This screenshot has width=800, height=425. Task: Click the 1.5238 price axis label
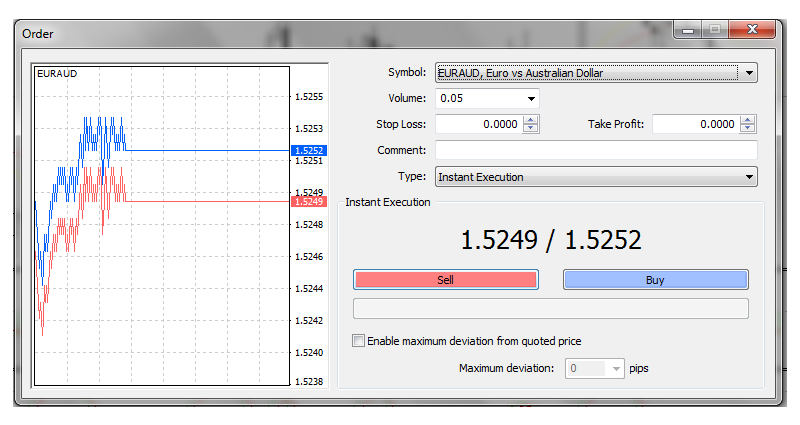309,381
